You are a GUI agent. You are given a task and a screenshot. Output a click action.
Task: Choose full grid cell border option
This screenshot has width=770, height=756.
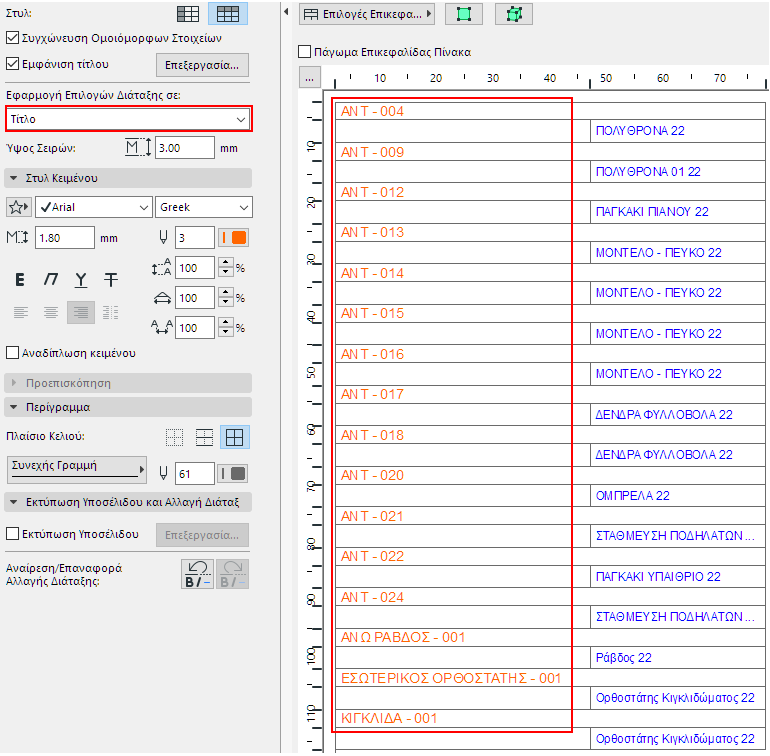pos(235,437)
